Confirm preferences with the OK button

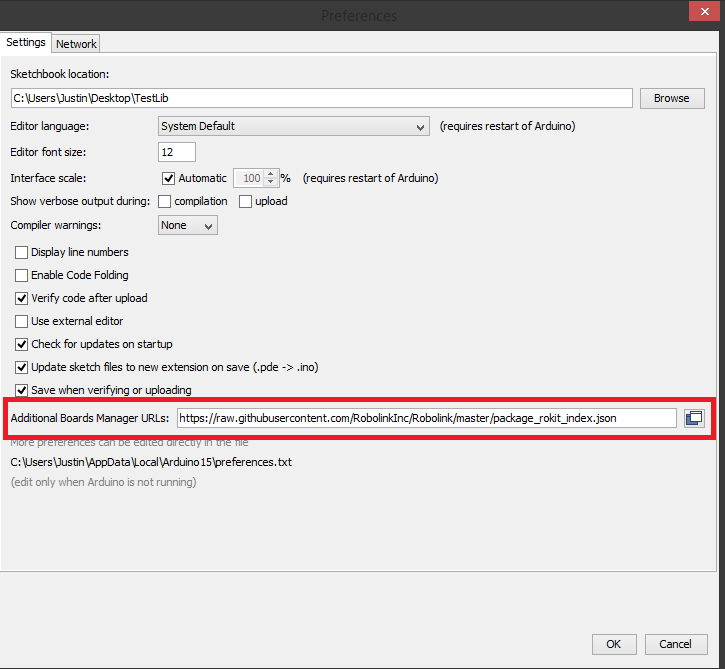pos(614,644)
